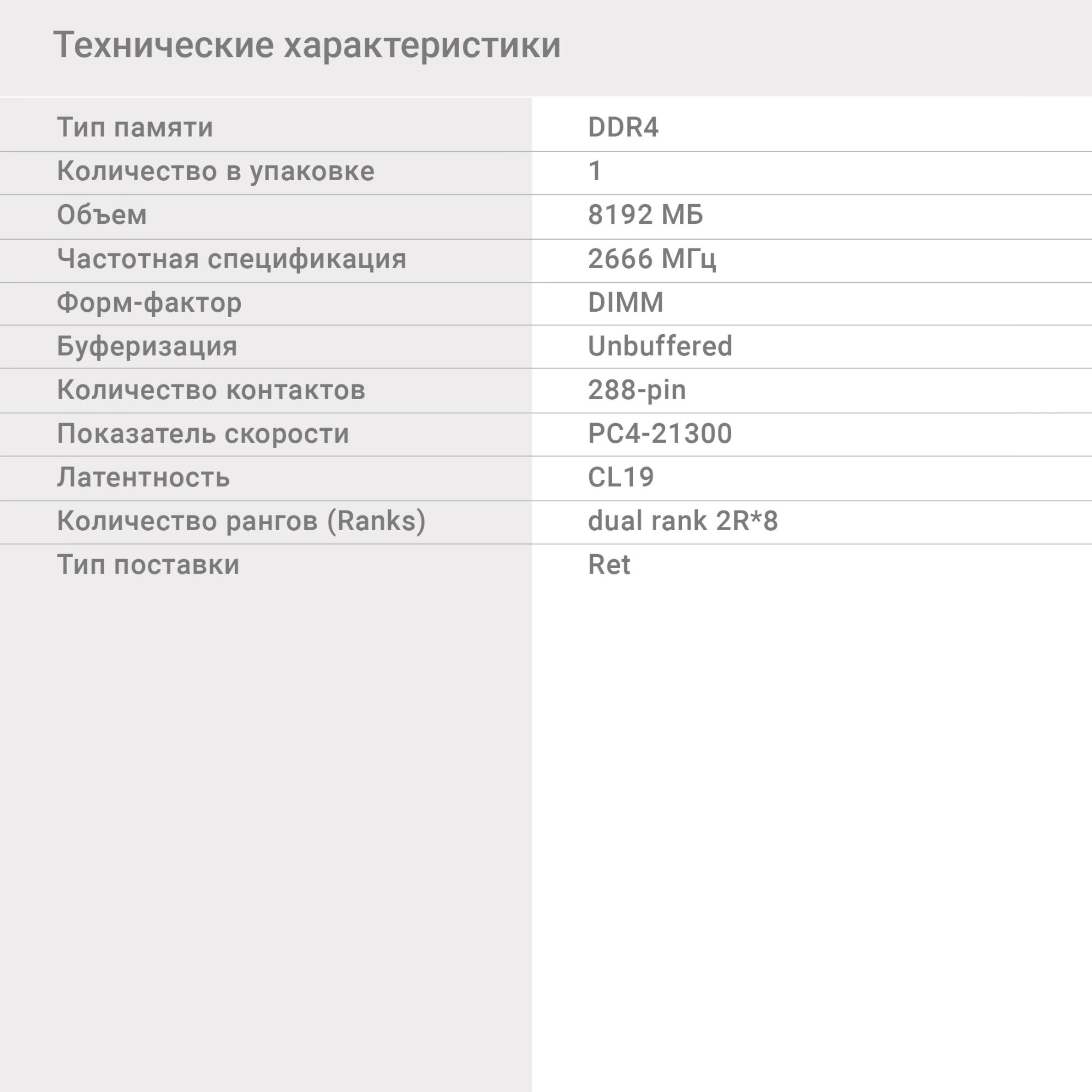
Task: Select the DIMM form factor value
Action: click(x=626, y=302)
